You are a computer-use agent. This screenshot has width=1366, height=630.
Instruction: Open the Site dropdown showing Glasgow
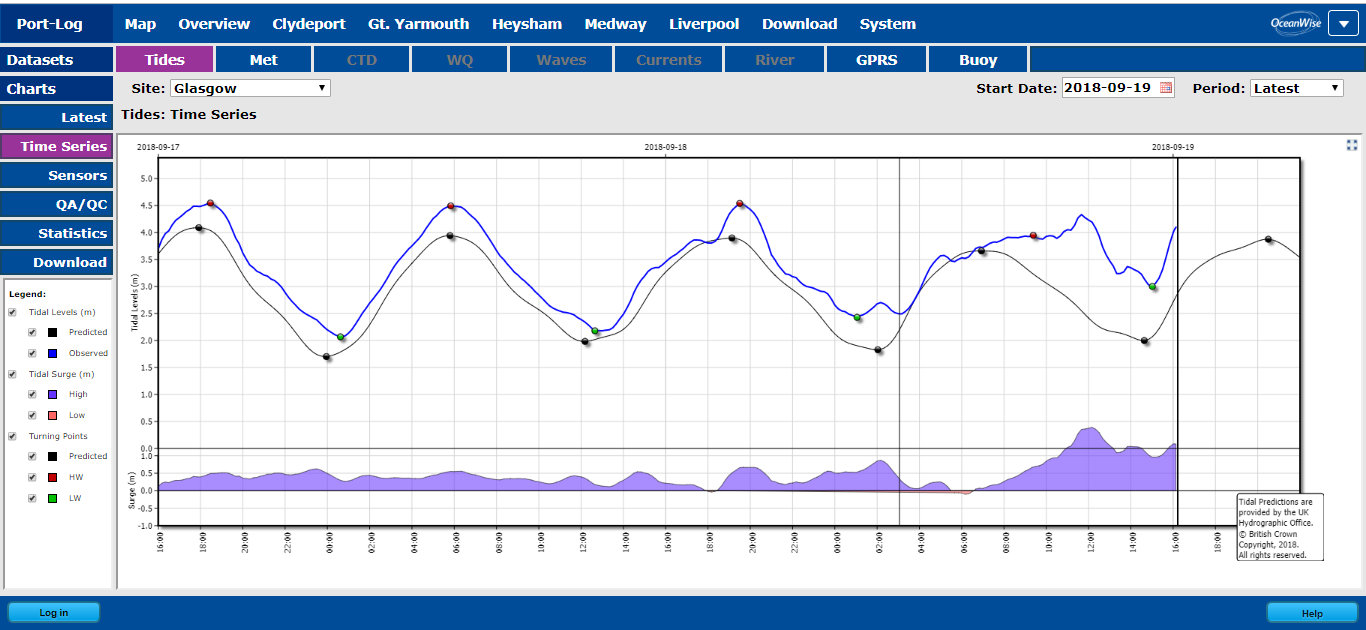(x=249, y=88)
